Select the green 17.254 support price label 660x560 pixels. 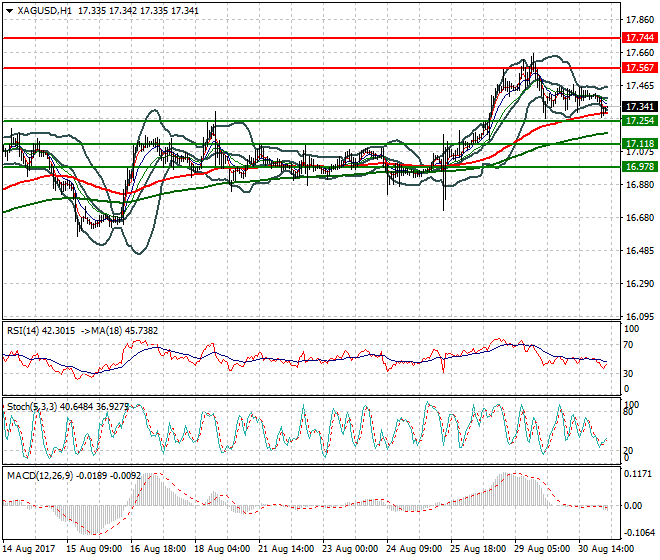[639, 121]
